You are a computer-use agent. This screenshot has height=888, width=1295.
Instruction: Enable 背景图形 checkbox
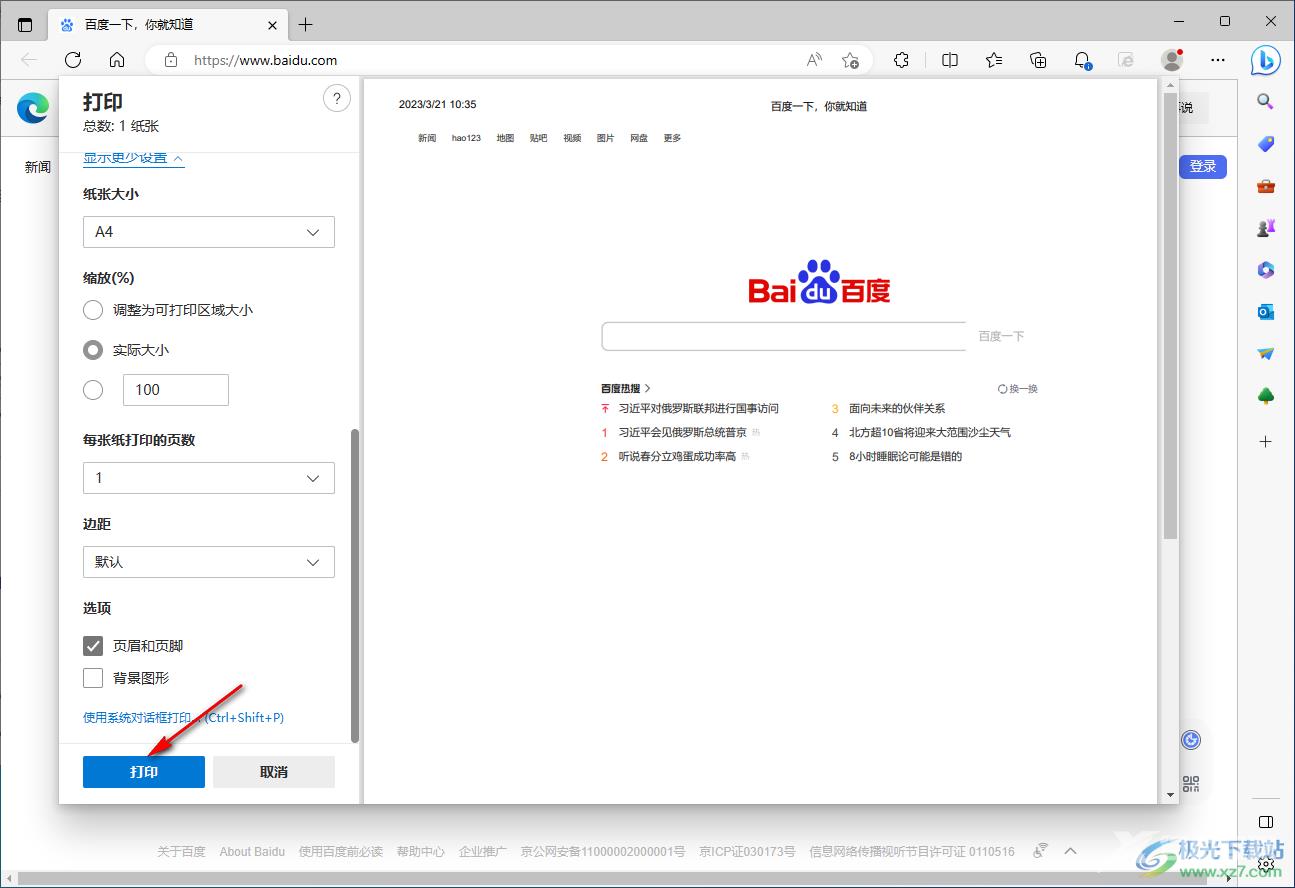pyautogui.click(x=93, y=678)
